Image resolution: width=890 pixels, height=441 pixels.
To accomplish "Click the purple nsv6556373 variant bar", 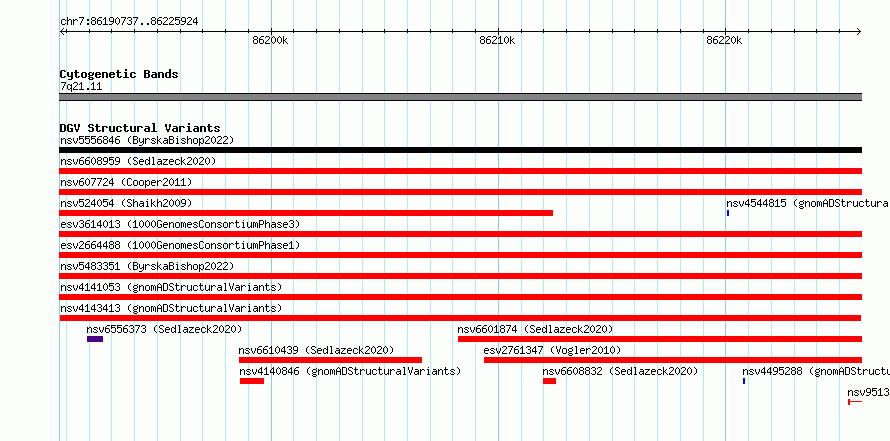I will 95,339.
